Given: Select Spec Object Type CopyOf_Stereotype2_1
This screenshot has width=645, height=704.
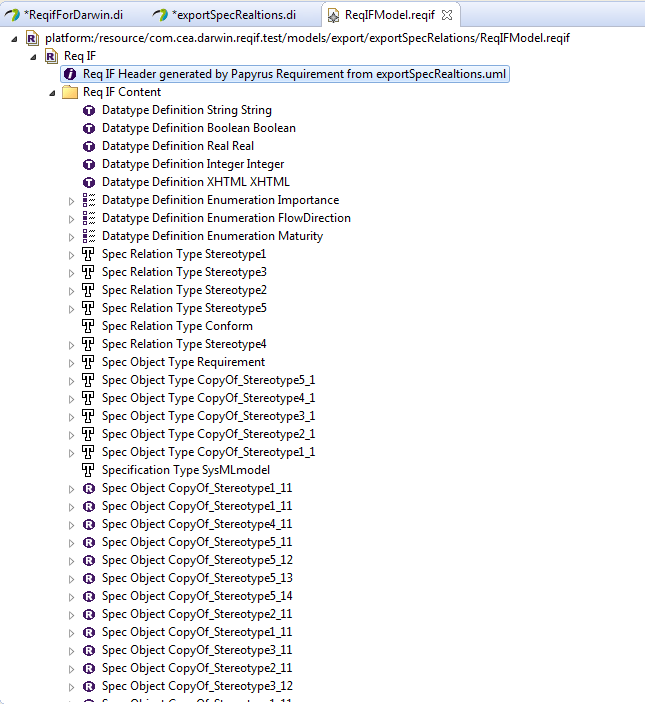Looking at the screenshot, I should pos(208,434).
